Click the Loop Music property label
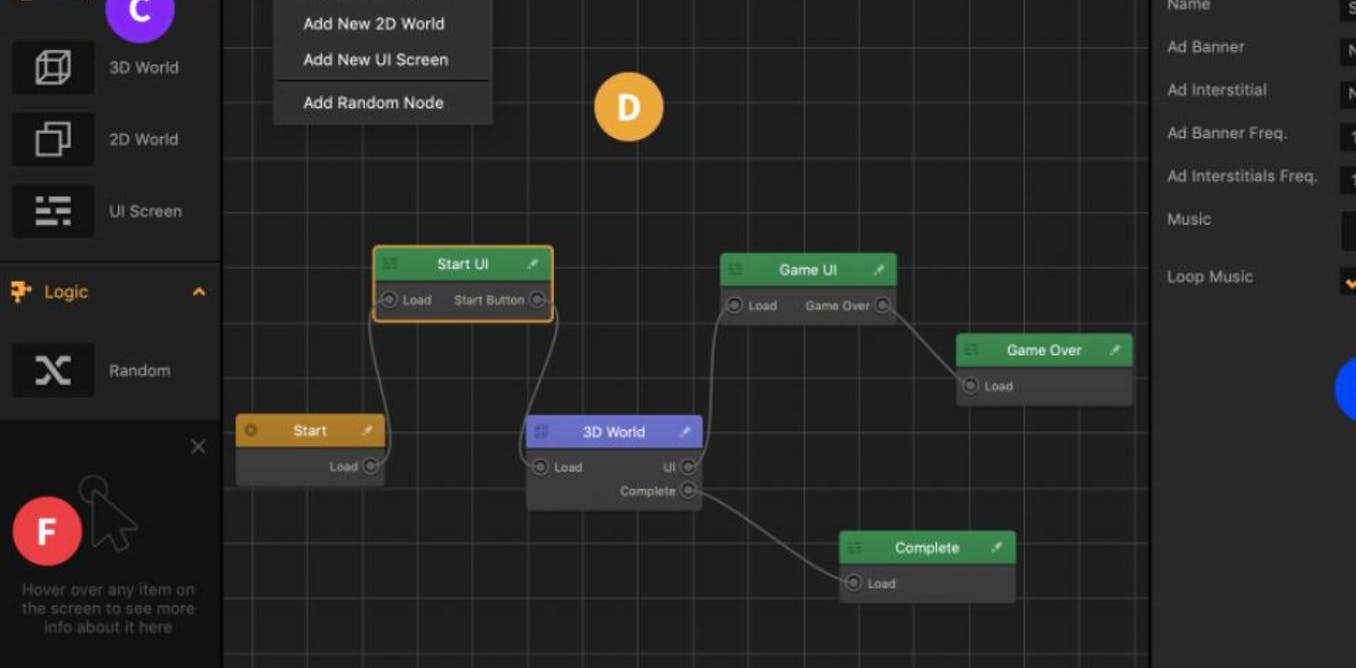1356x668 pixels. coord(1210,277)
